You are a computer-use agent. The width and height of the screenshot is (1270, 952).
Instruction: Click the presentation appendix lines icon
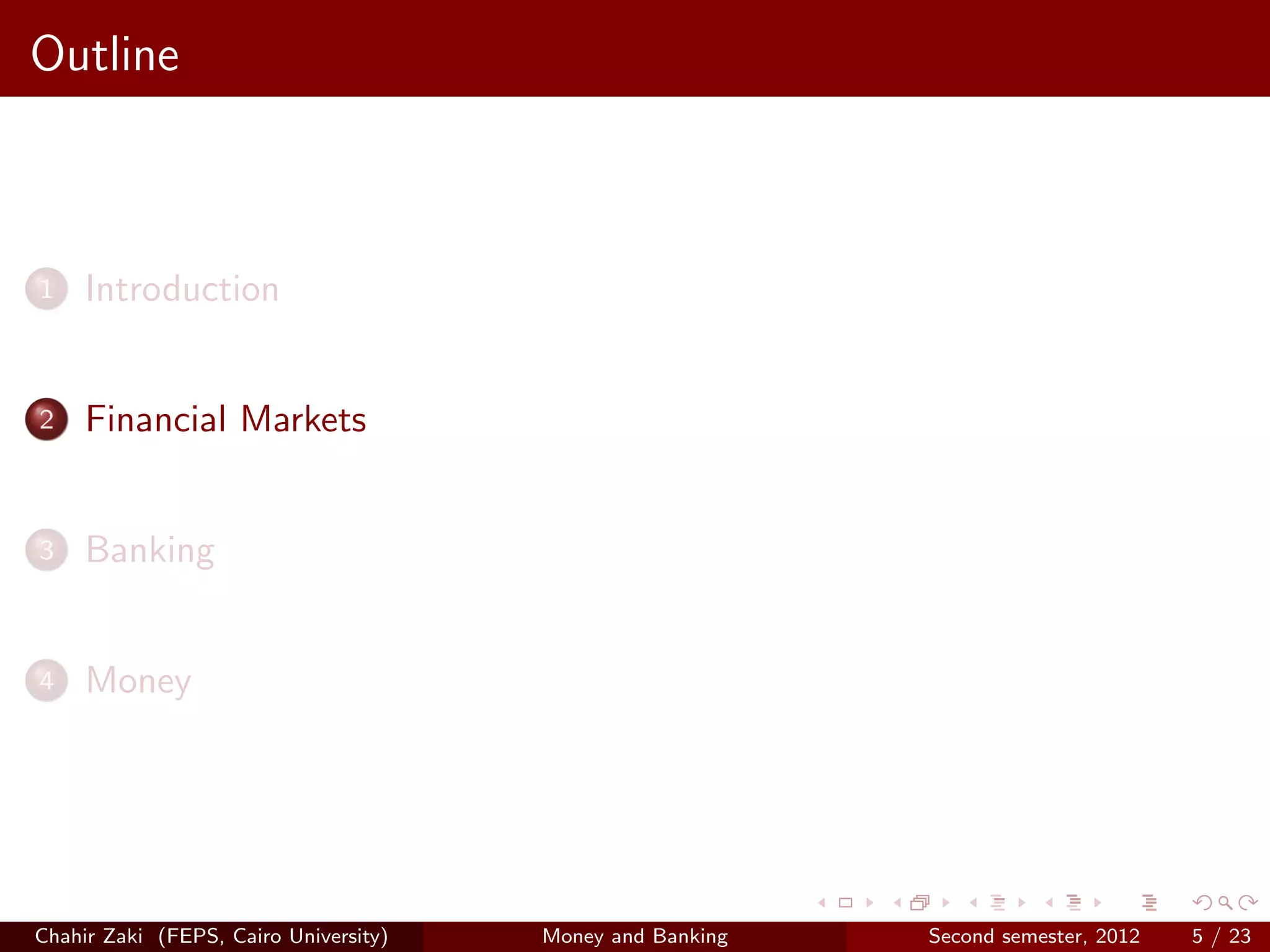pos(1149,903)
